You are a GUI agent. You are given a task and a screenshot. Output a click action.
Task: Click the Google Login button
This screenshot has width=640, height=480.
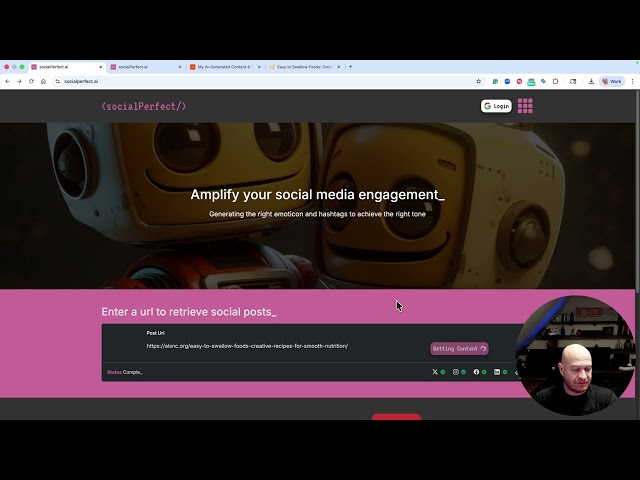(496, 106)
